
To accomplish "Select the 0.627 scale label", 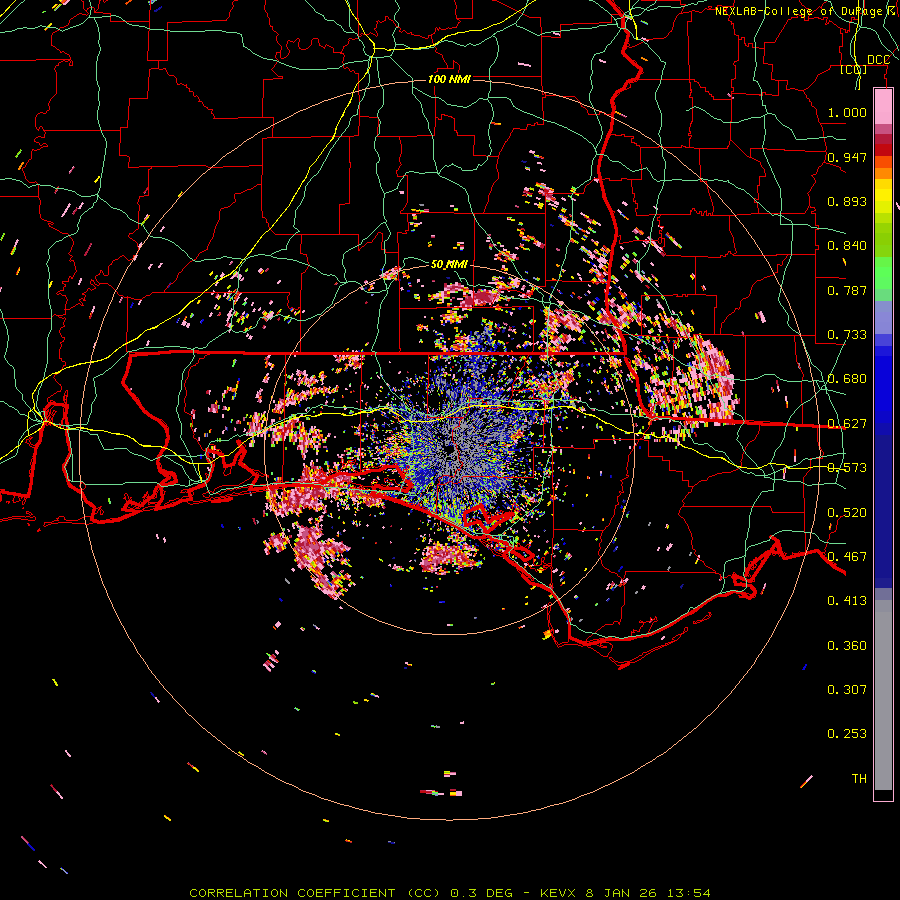I will (x=846, y=424).
